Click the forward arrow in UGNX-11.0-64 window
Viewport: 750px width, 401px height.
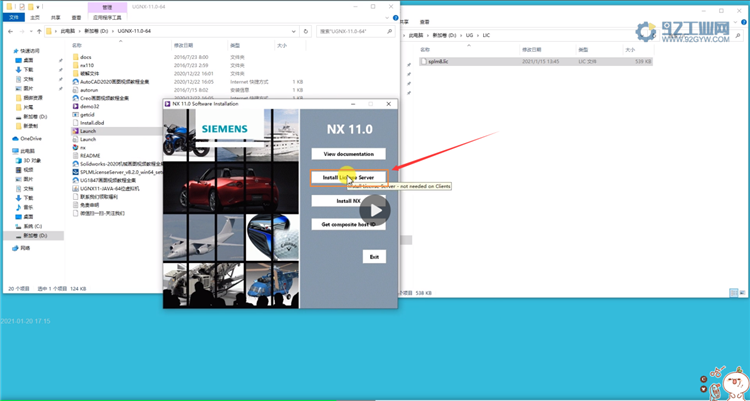(x=22, y=31)
